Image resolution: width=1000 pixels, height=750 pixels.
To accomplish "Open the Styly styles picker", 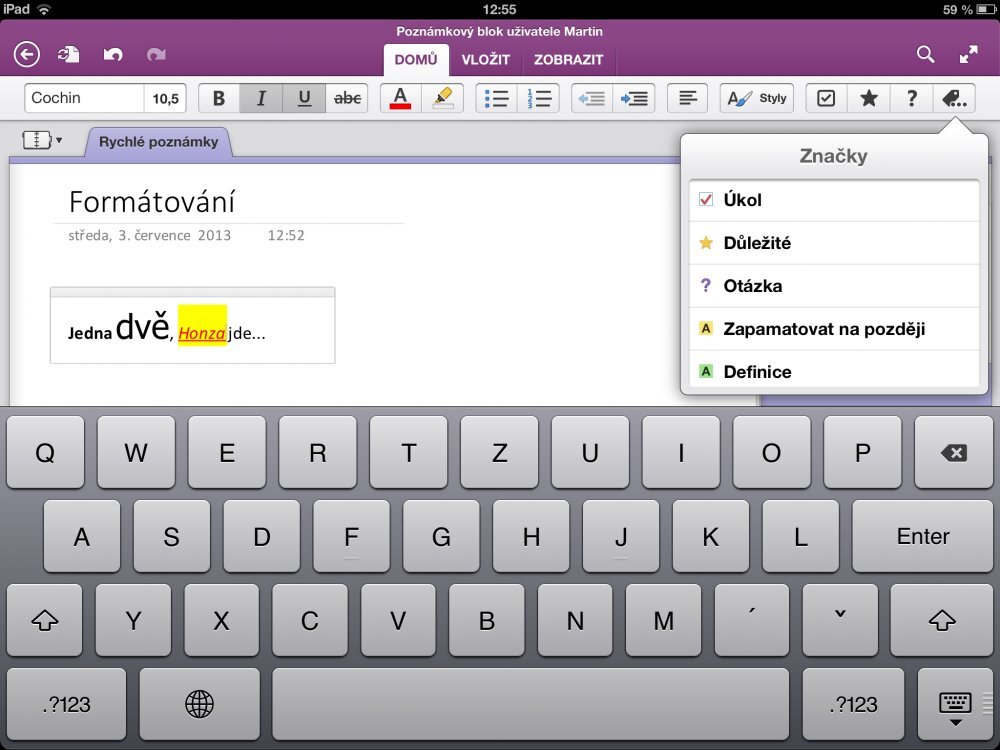I will [756, 97].
